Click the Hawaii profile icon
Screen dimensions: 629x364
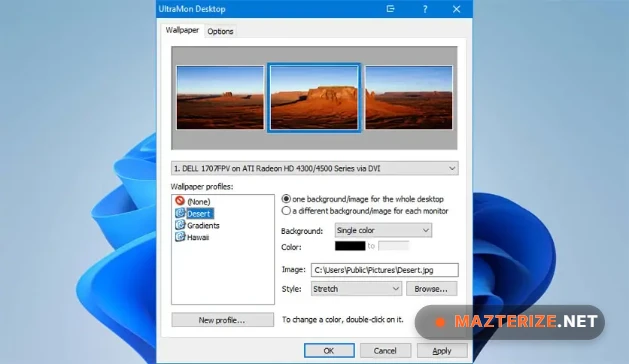pos(180,237)
